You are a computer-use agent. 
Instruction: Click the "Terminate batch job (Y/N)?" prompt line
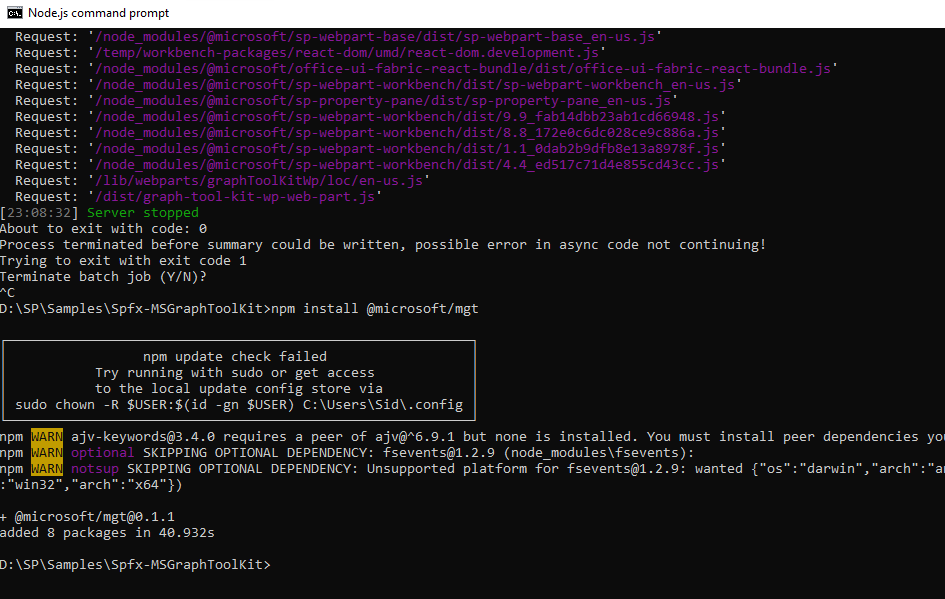(110, 276)
